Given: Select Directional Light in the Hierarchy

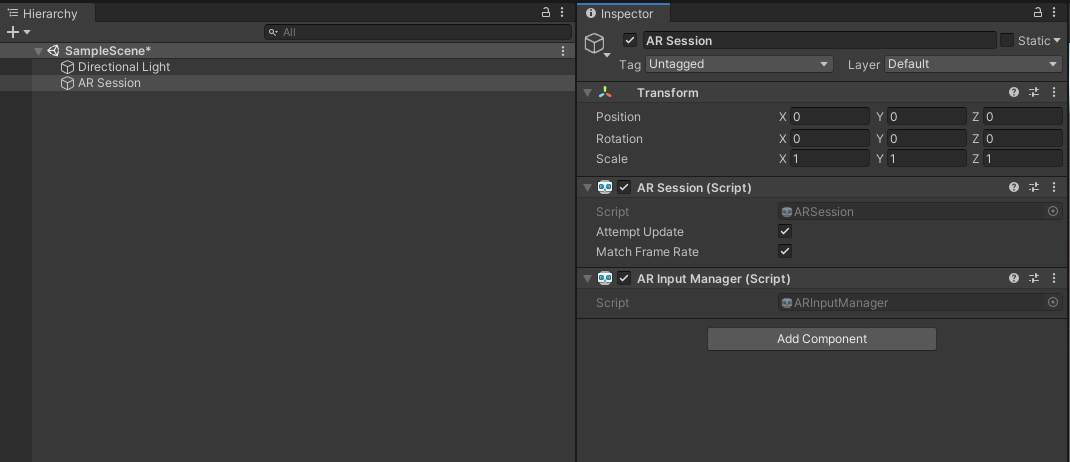Looking at the screenshot, I should pyautogui.click(x=124, y=67).
